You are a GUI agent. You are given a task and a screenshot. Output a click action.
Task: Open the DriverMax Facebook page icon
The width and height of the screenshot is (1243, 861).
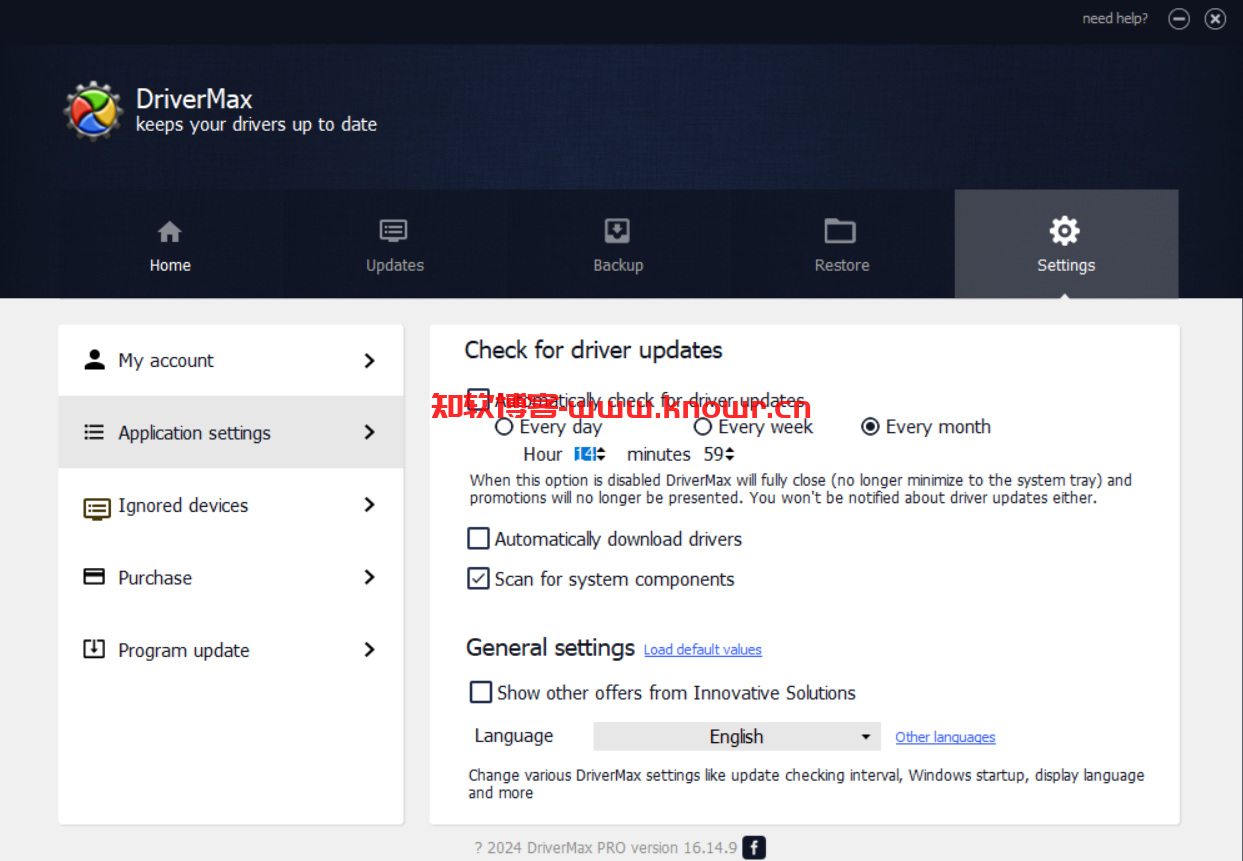click(755, 848)
